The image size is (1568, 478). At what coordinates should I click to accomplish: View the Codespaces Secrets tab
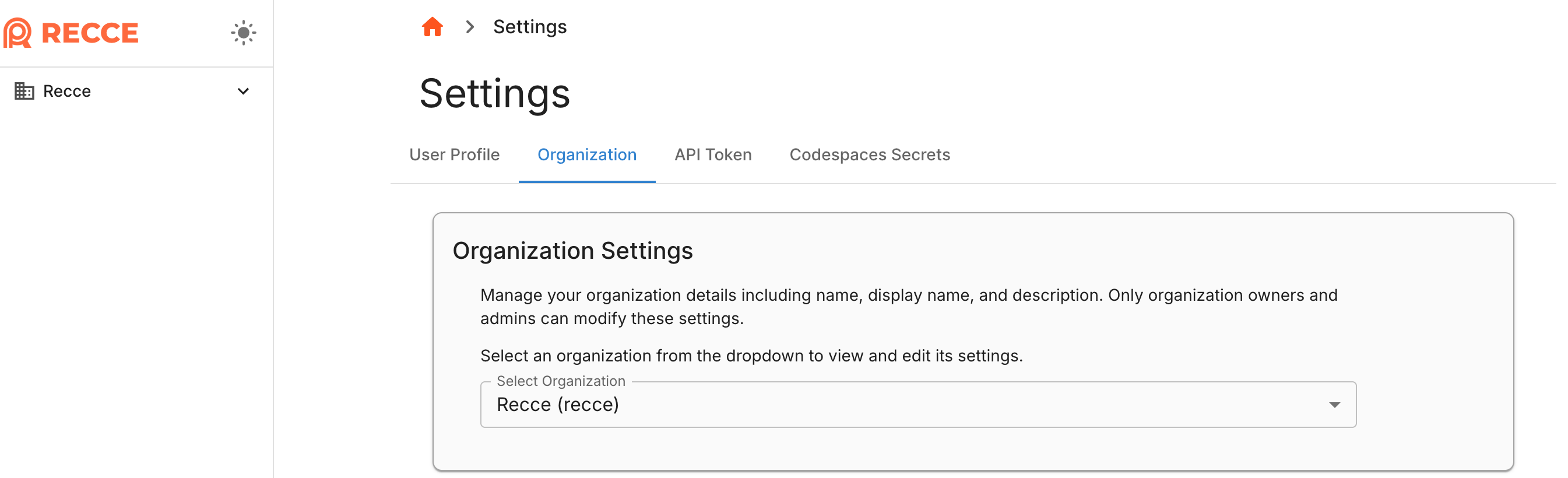coord(869,154)
